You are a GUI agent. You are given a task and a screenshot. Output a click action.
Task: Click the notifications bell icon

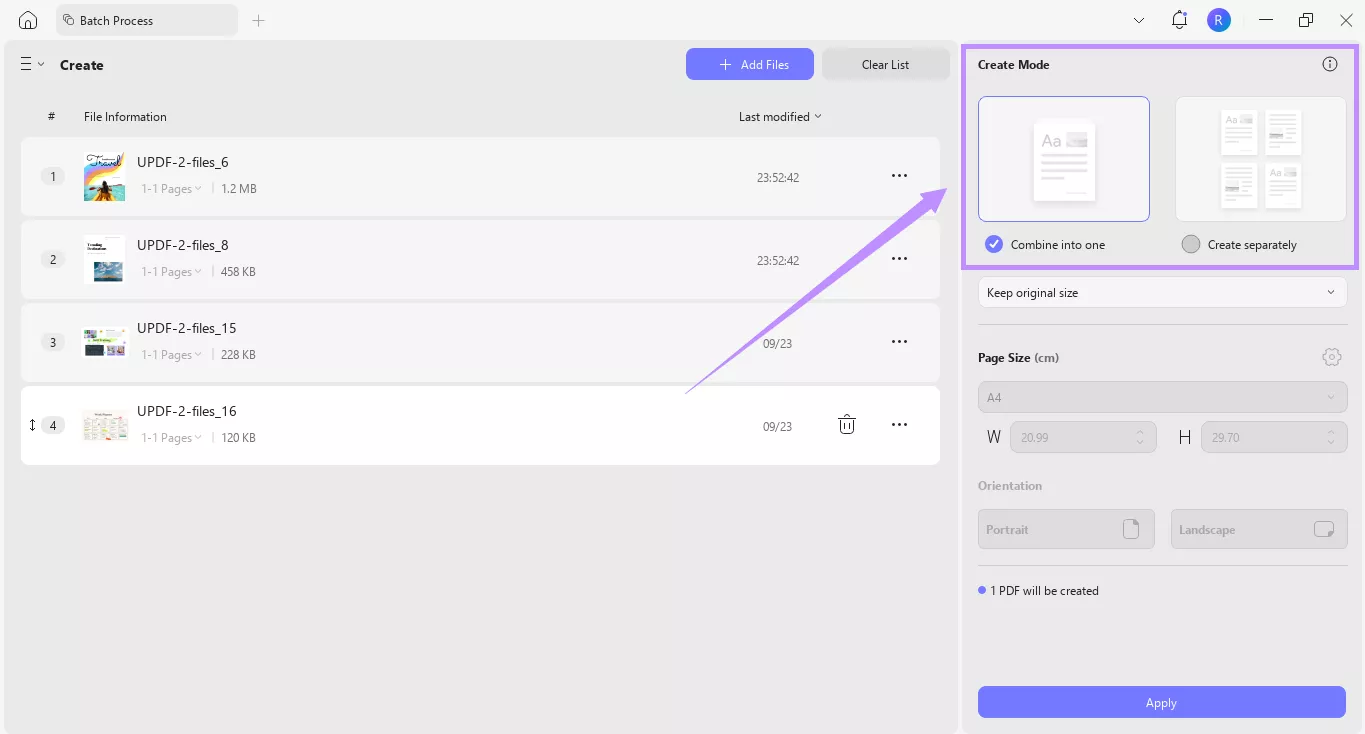pos(1178,19)
